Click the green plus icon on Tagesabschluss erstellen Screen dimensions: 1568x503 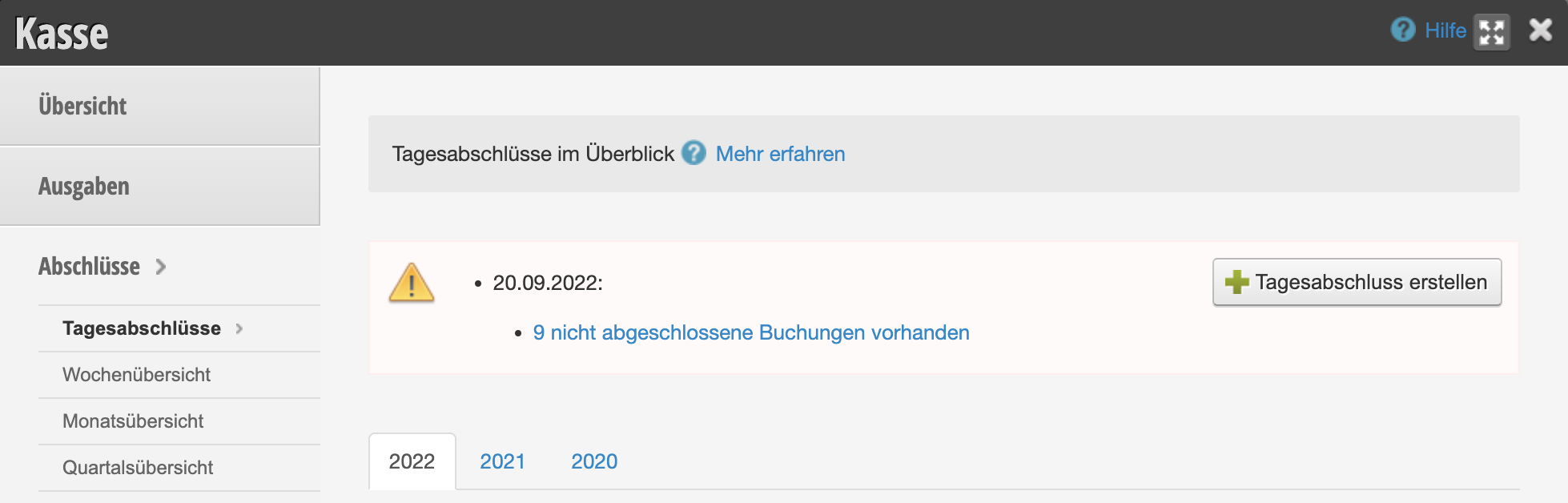point(1236,282)
